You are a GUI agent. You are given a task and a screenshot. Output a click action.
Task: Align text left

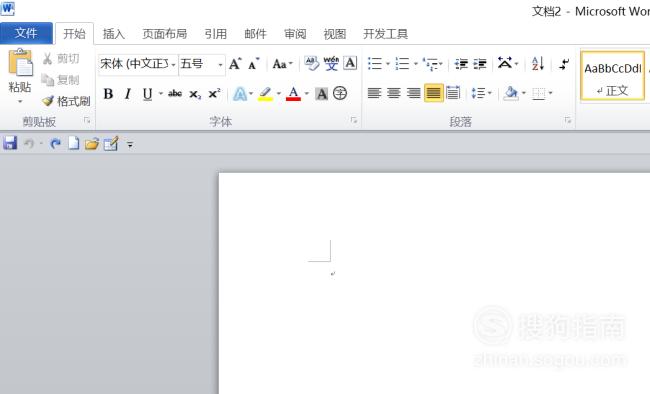pyautogui.click(x=374, y=93)
